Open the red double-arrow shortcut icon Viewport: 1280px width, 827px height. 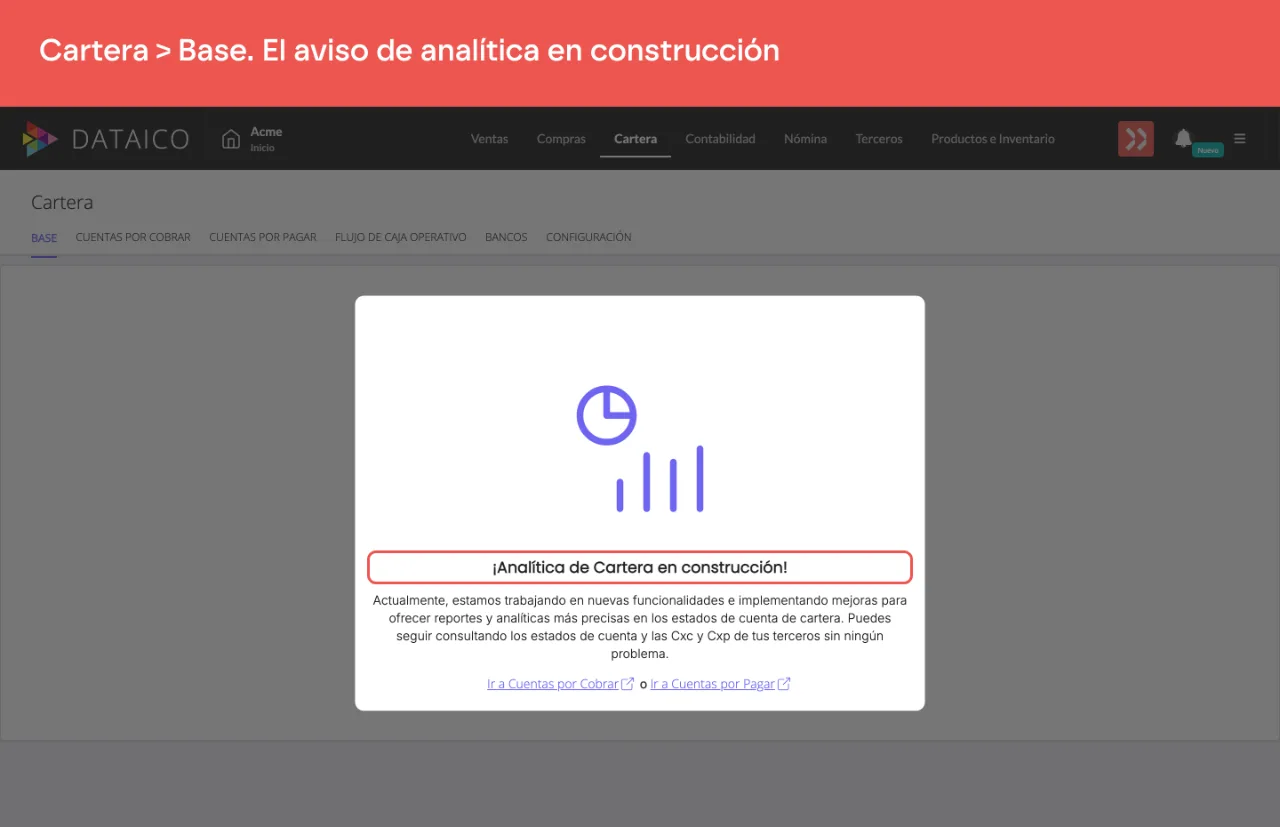[1136, 139]
